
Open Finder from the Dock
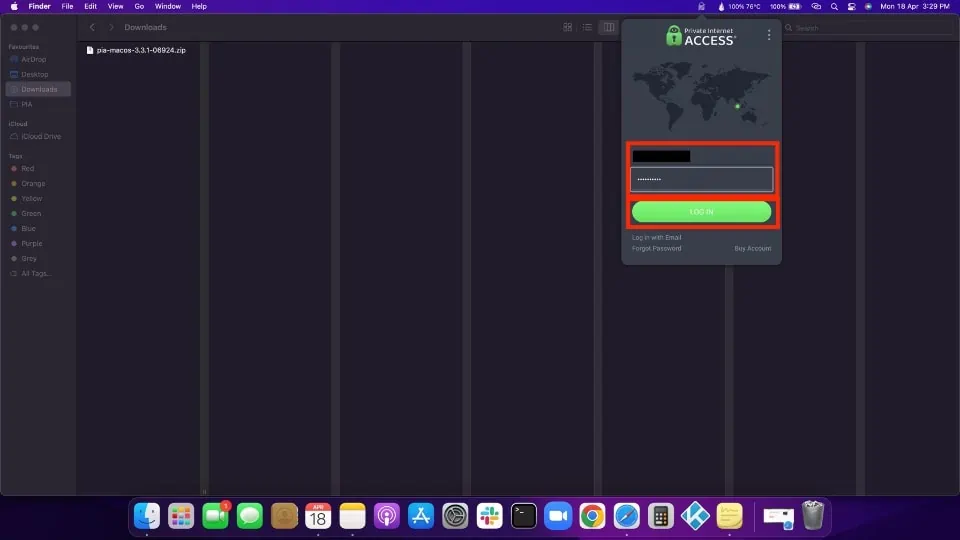click(147, 516)
